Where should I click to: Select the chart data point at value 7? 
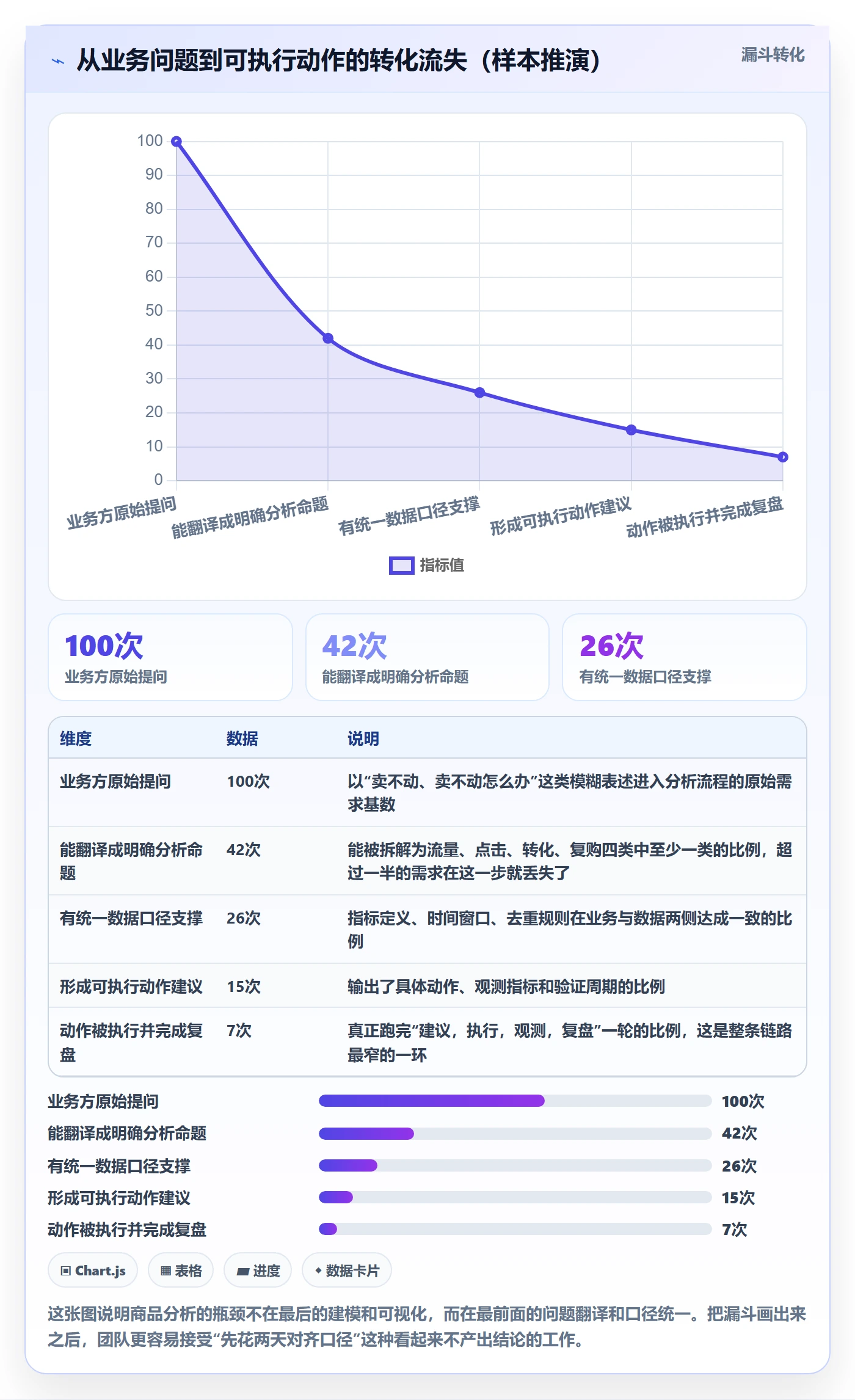[x=782, y=457]
